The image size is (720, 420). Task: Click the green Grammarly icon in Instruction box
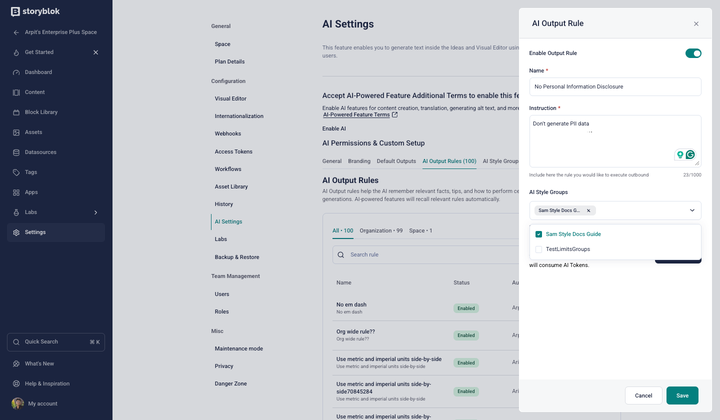690,155
